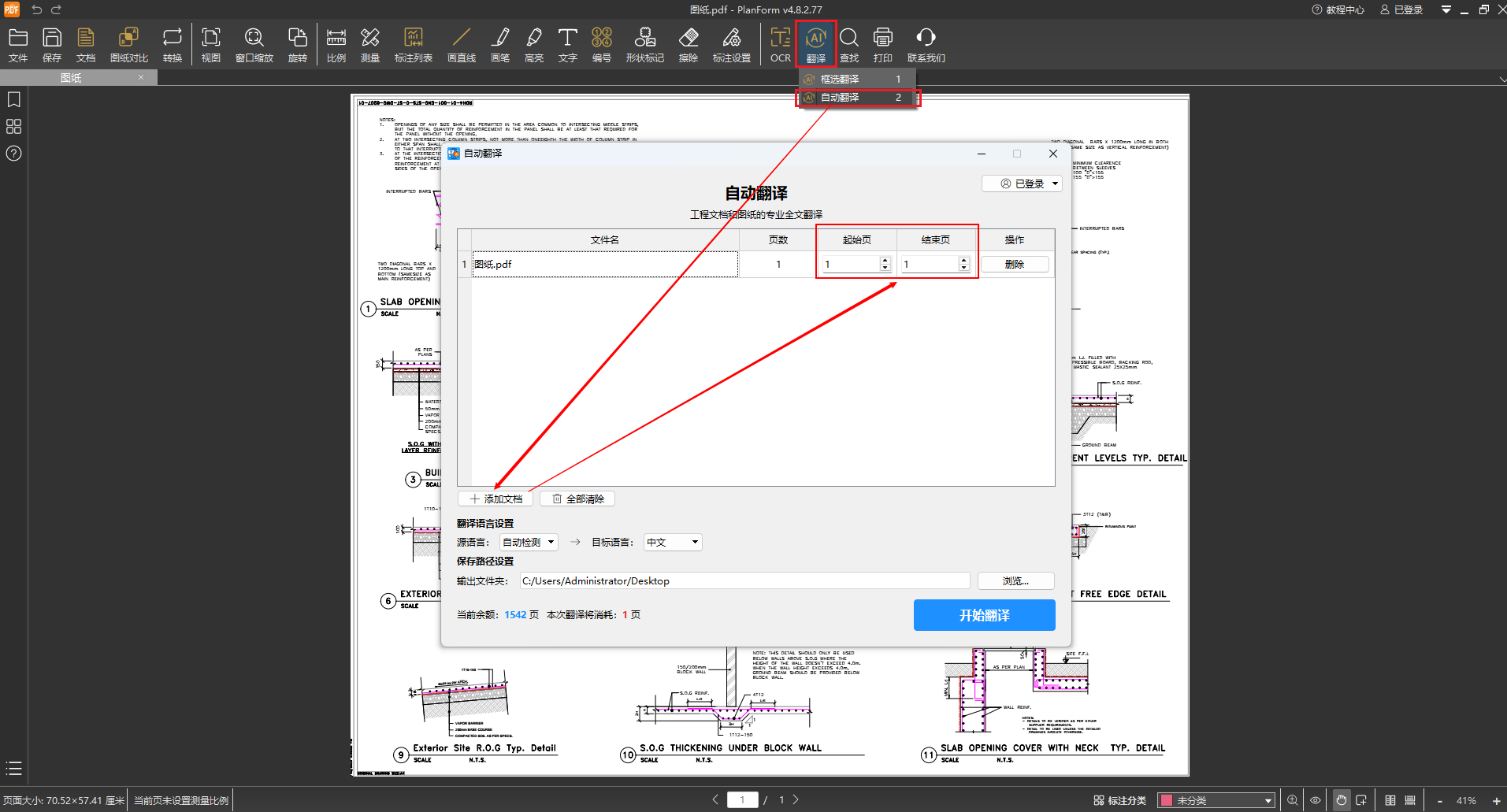Open the bookmark panel in left sidebar
1507x812 pixels.
[x=13, y=100]
